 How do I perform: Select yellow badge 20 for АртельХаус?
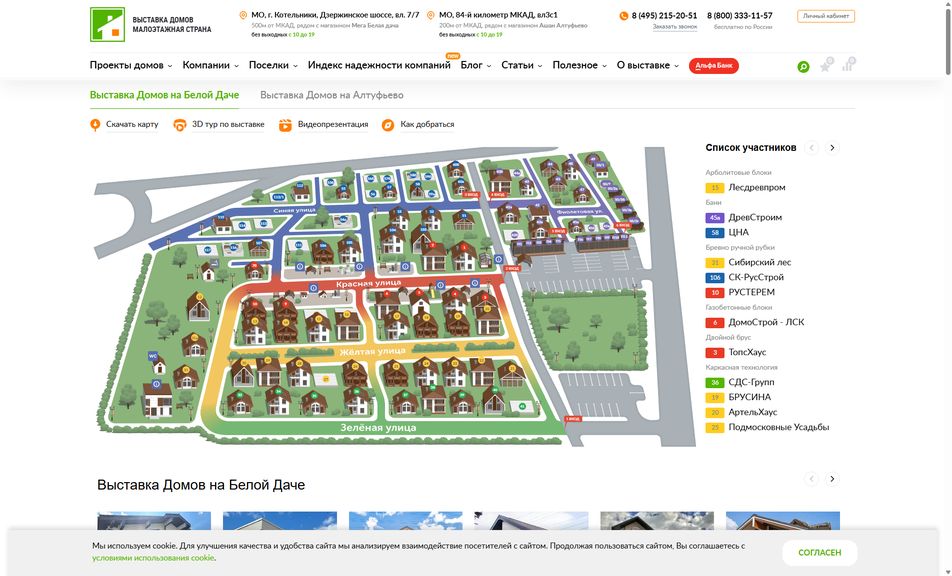click(715, 413)
